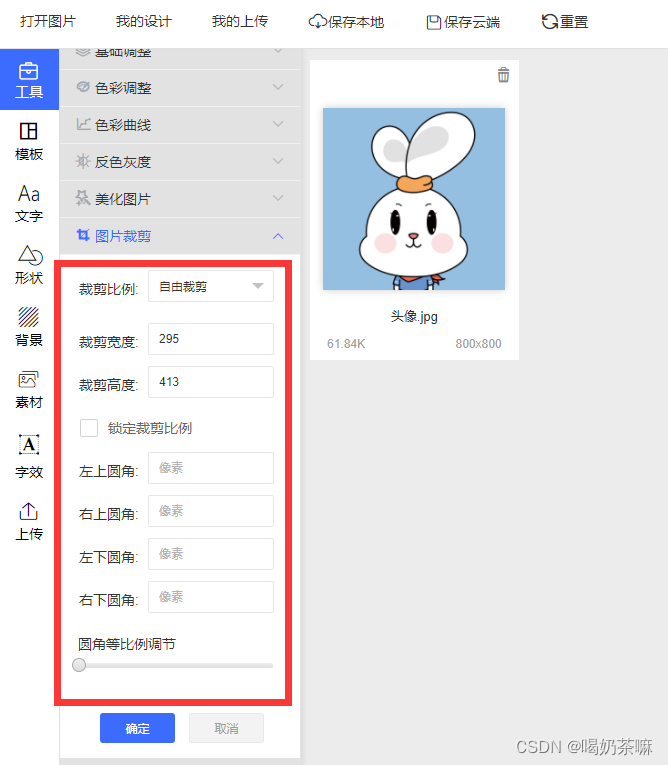Click the 色彩调整 palette icon
Screen dimensions: 668x765
point(83,87)
